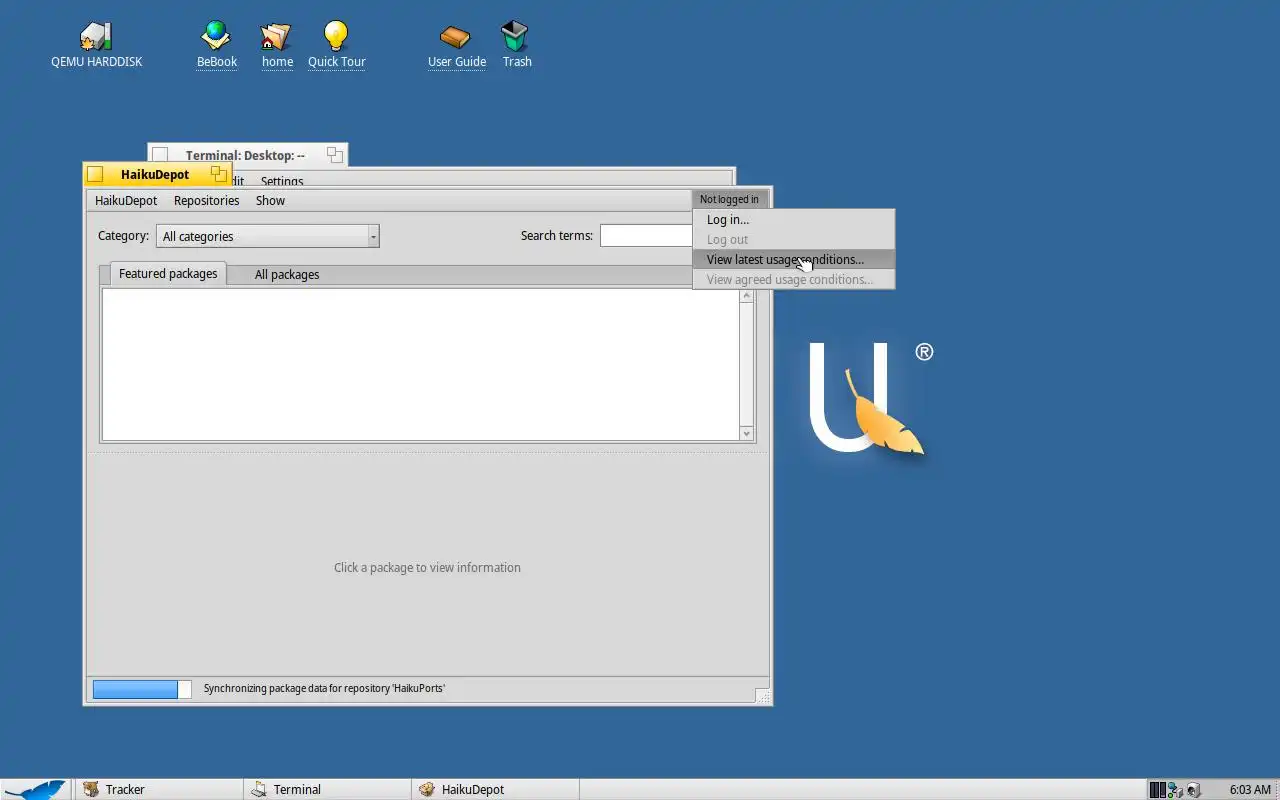Switch to HaikuDepot in the Deskbar
Screen dimensions: 1280x800
pos(495,789)
